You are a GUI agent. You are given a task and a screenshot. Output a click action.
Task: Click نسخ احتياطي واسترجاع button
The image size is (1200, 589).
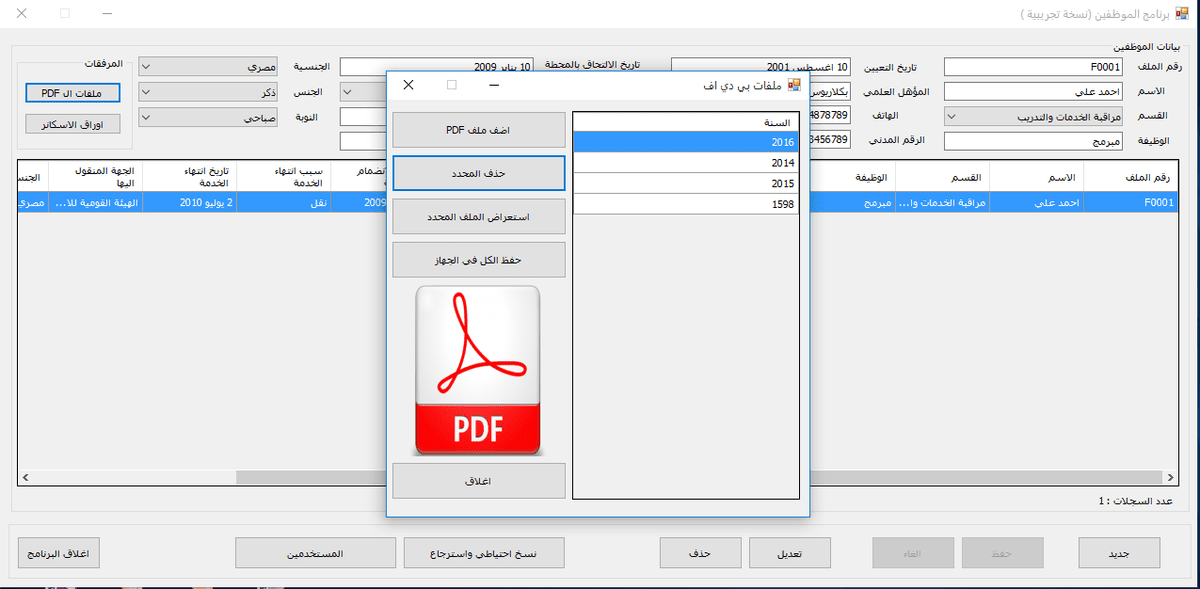pyautogui.click(x=484, y=553)
